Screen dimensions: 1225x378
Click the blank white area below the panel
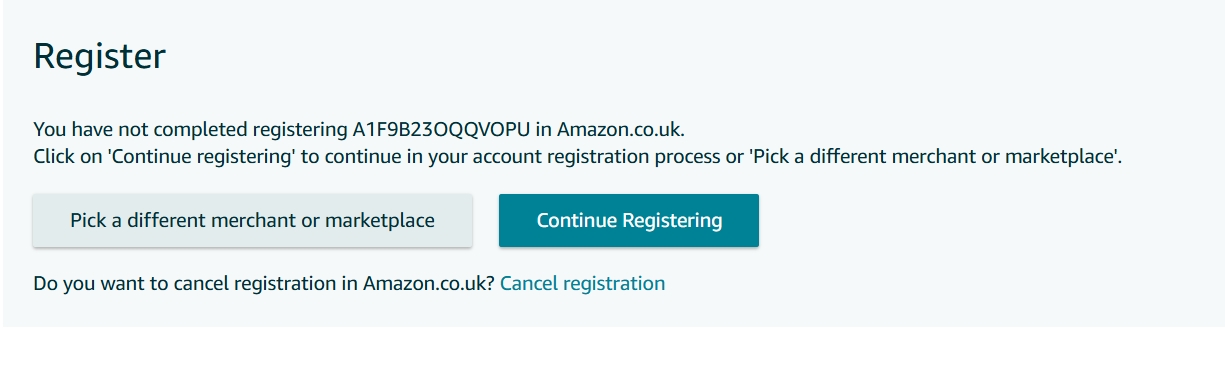coord(612,352)
